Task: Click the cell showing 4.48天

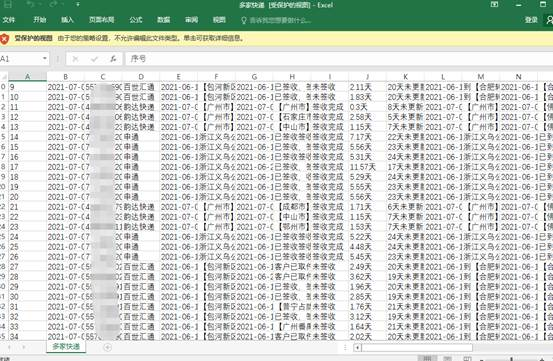Action: 367,247
